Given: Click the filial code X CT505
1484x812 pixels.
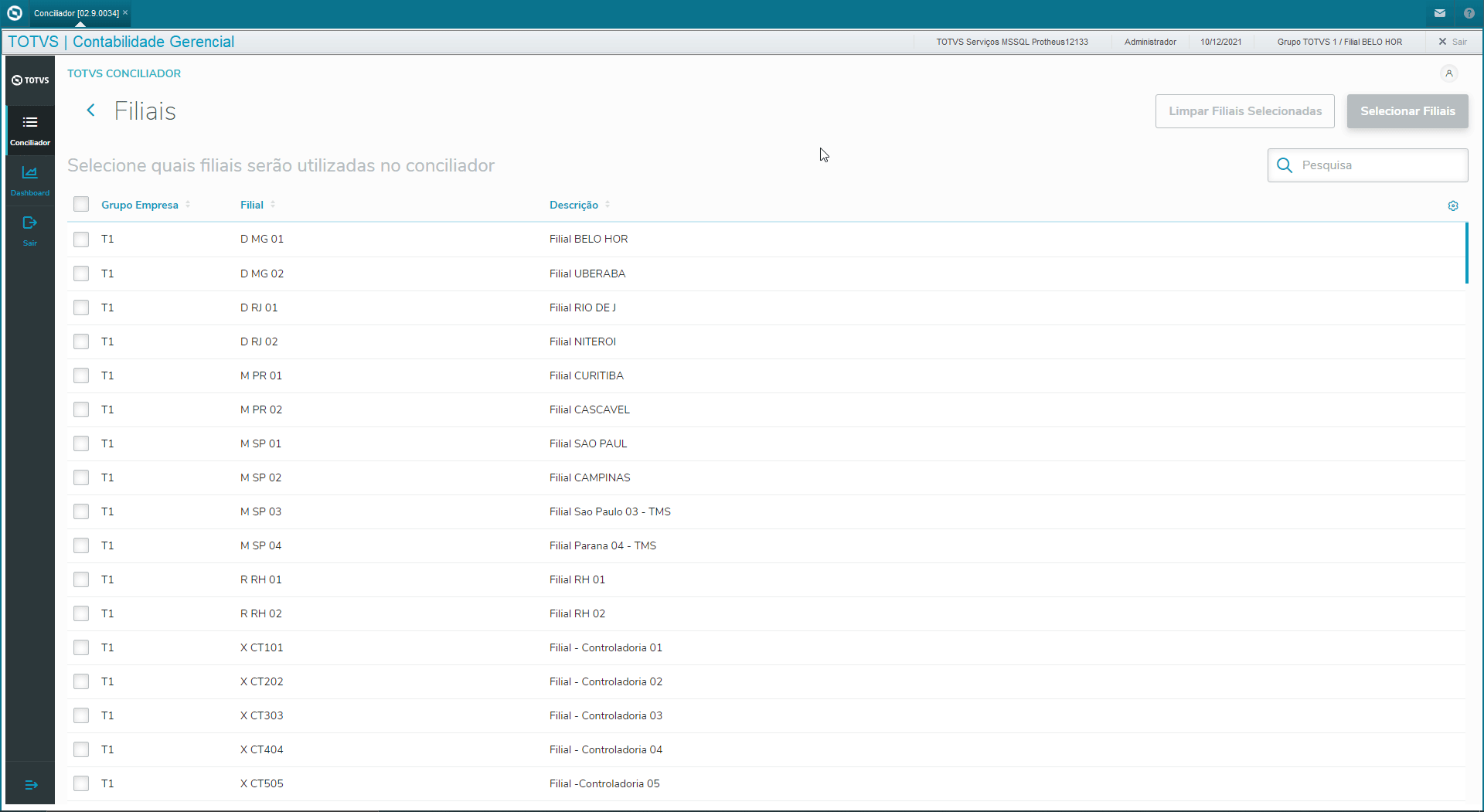Looking at the screenshot, I should point(261,783).
